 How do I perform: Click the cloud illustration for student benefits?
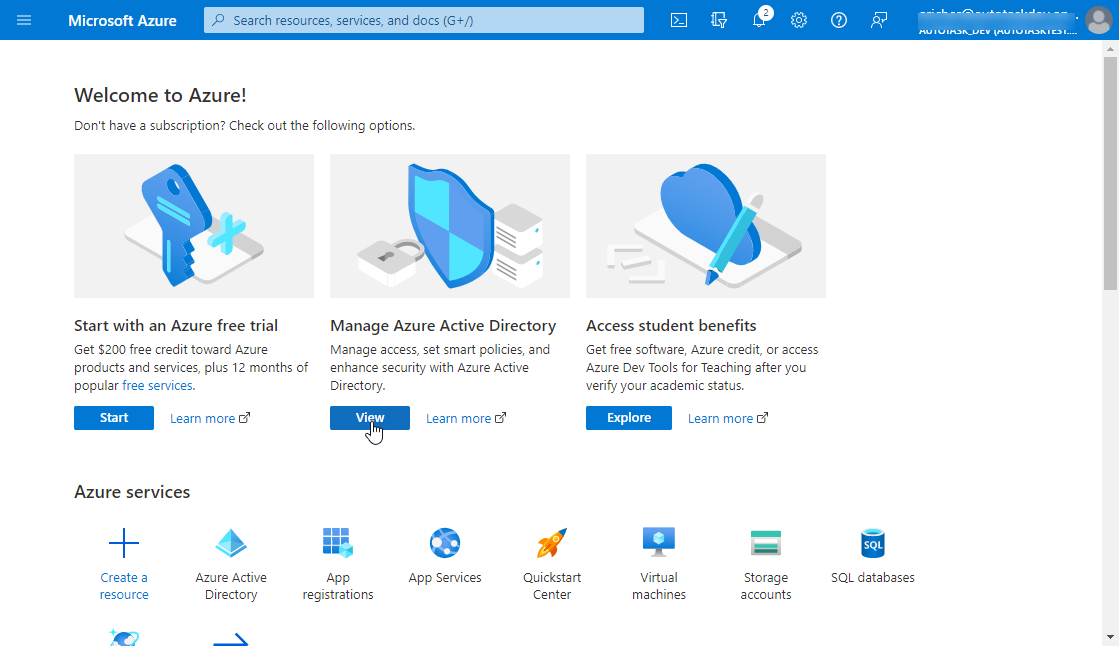click(706, 226)
